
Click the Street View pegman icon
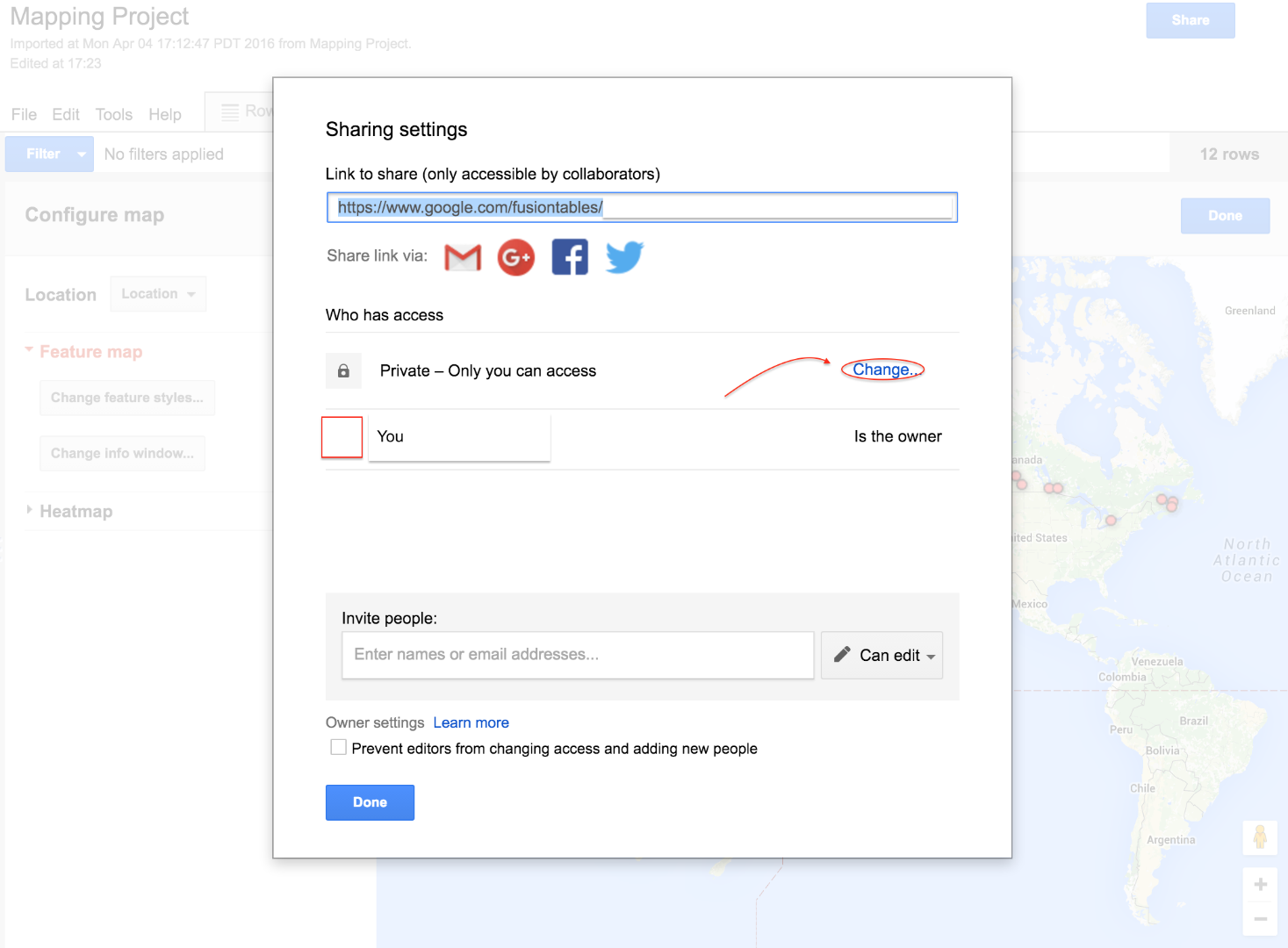point(1260,837)
